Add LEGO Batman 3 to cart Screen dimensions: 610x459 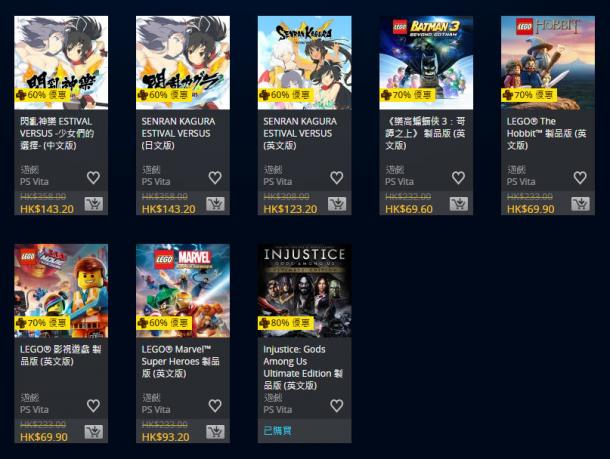point(459,203)
